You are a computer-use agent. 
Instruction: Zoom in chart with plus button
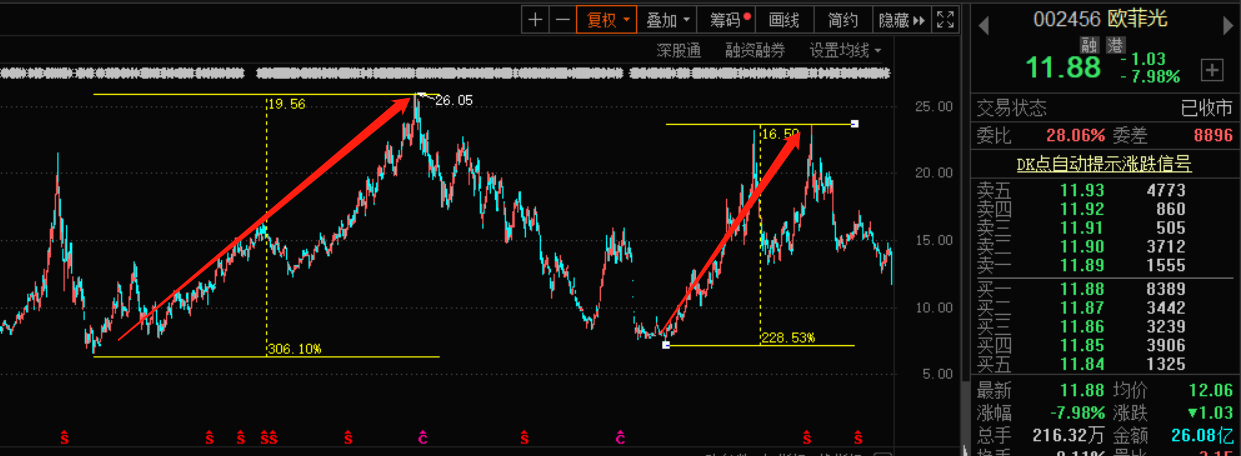click(x=536, y=19)
